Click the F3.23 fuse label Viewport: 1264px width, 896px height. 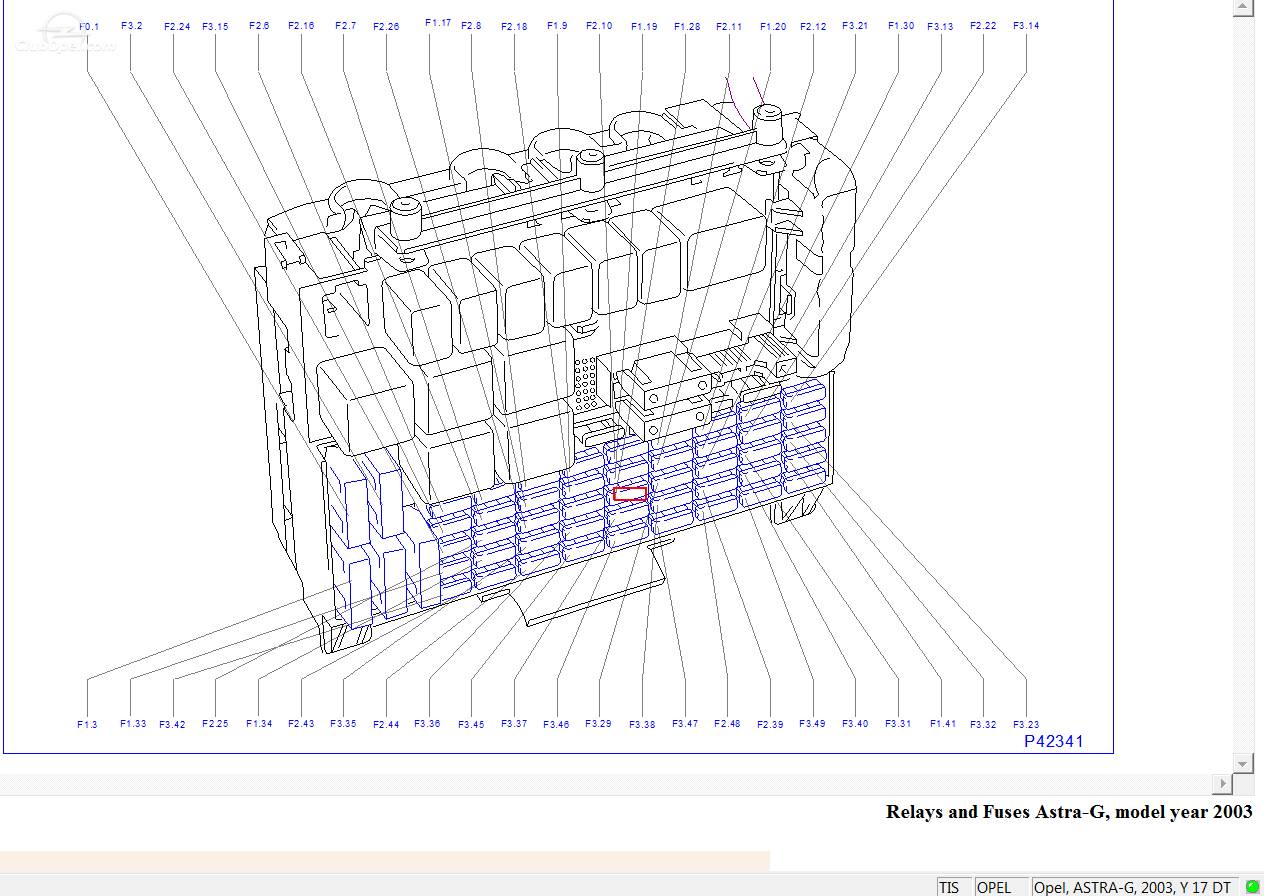pyautogui.click(x=1026, y=725)
